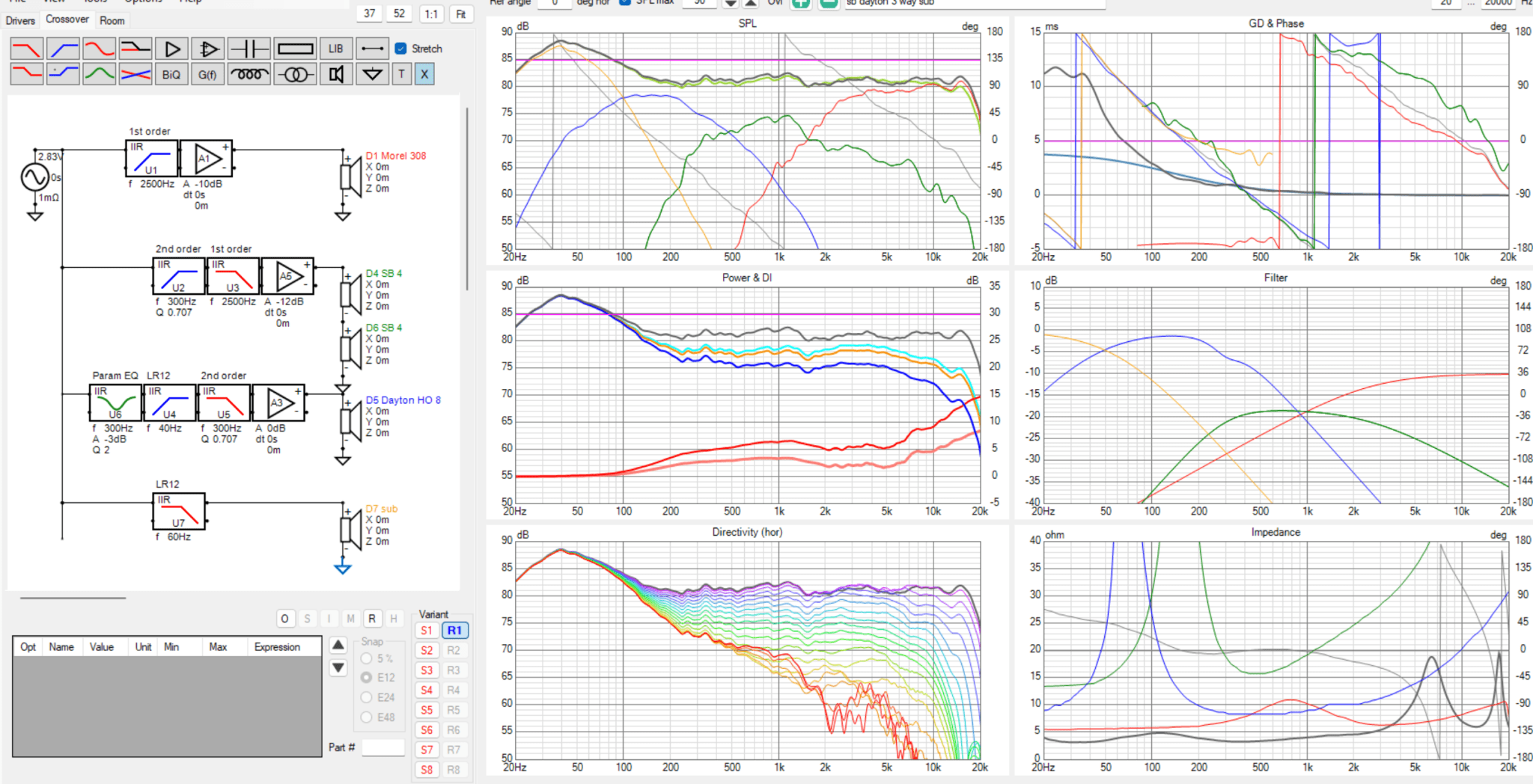Click the schematic horizontal scrollbar
The width and height of the screenshot is (1533, 784).
click(73, 598)
